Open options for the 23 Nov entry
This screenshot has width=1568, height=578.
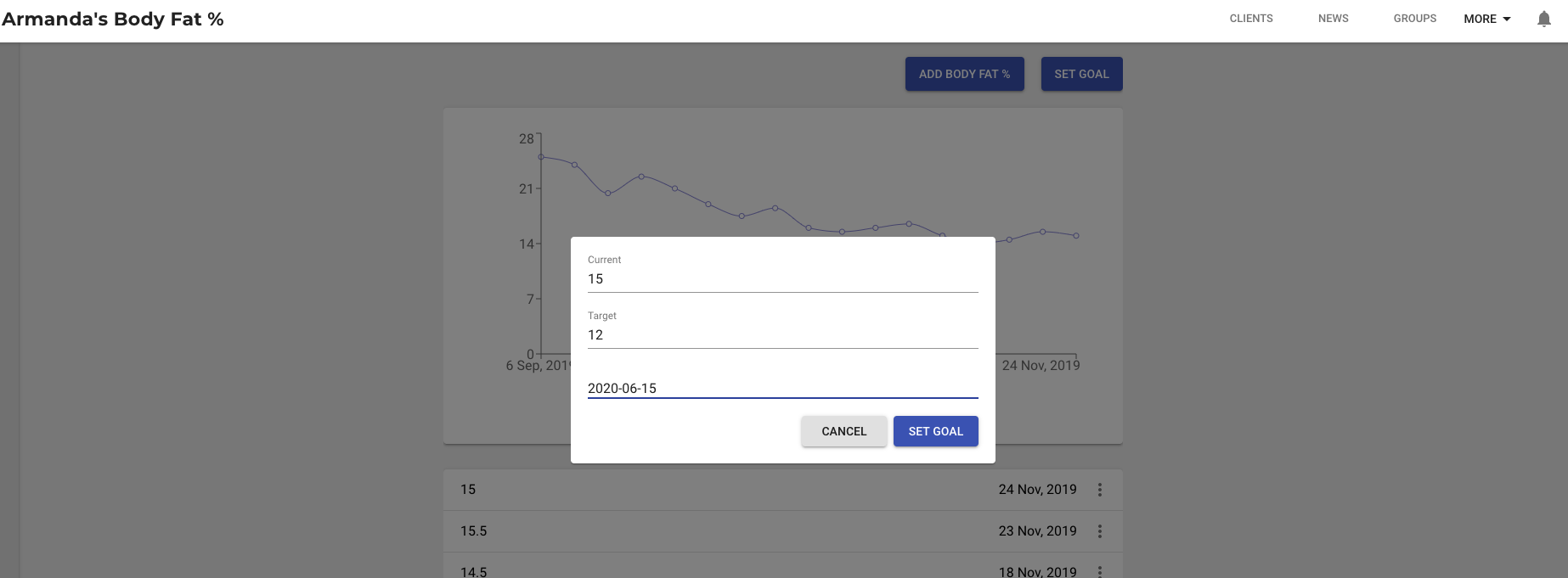(1100, 531)
